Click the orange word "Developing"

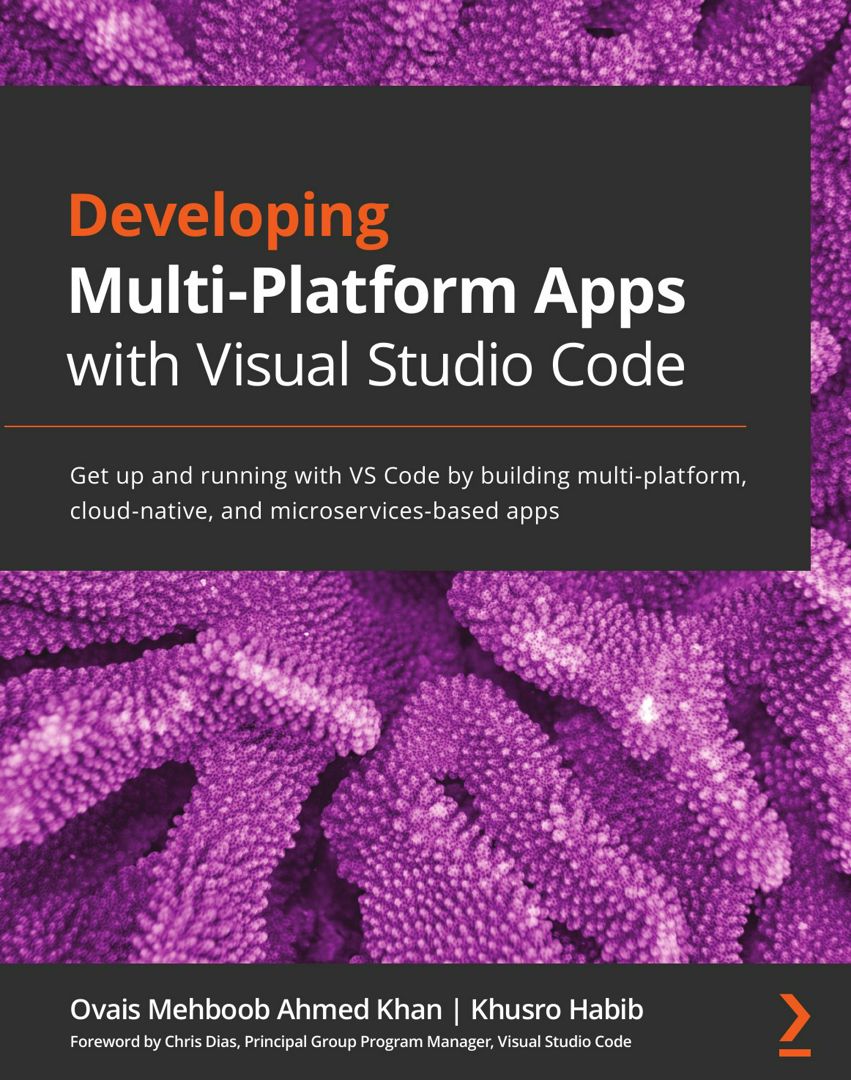(x=229, y=219)
